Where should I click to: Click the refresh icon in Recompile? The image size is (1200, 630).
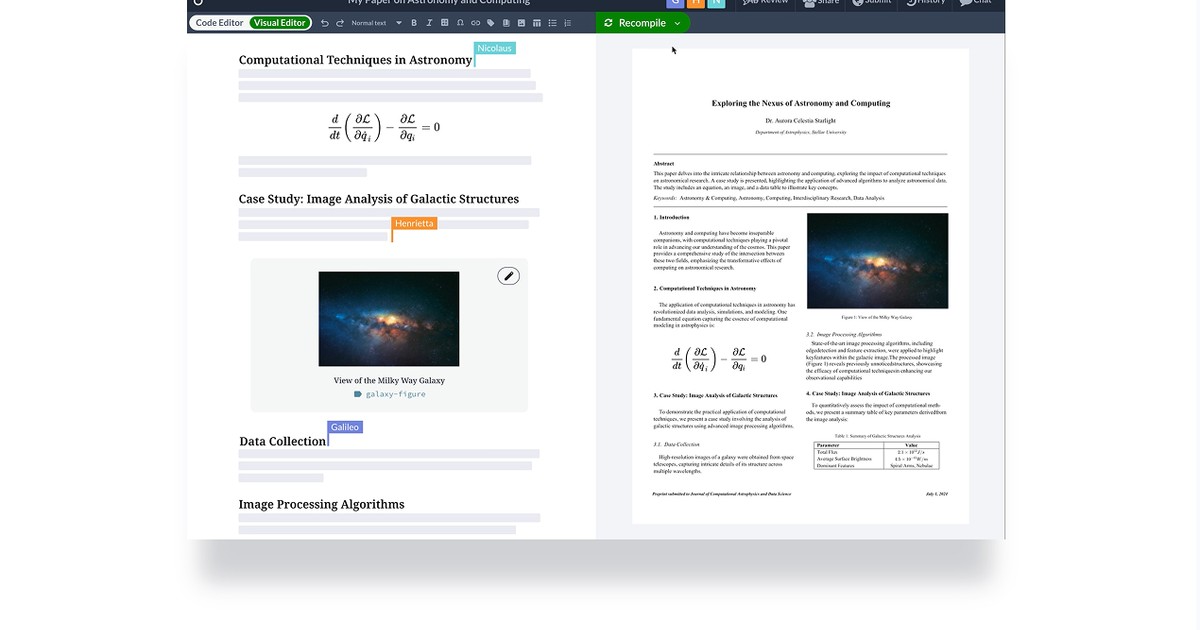point(608,23)
